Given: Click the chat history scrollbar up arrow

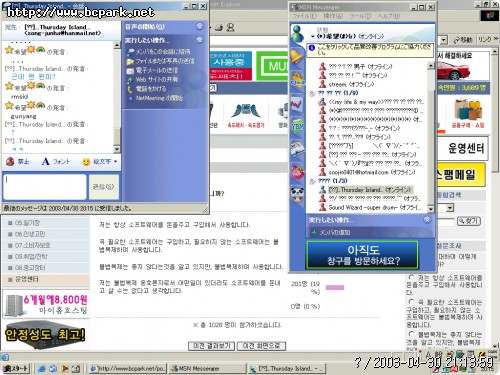Looking at the screenshot, I should (x=117, y=45).
